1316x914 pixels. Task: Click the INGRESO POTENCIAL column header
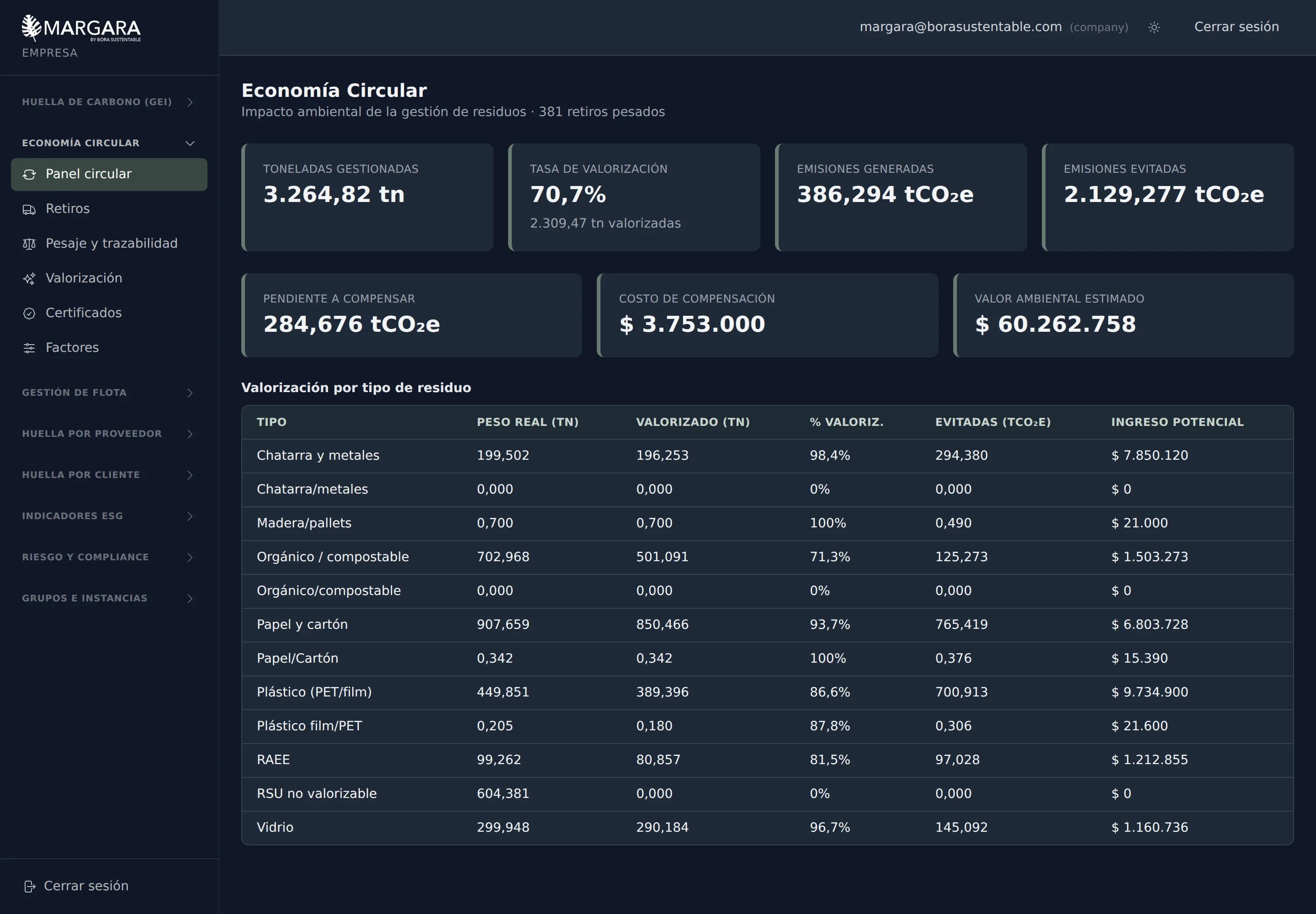(1178, 423)
